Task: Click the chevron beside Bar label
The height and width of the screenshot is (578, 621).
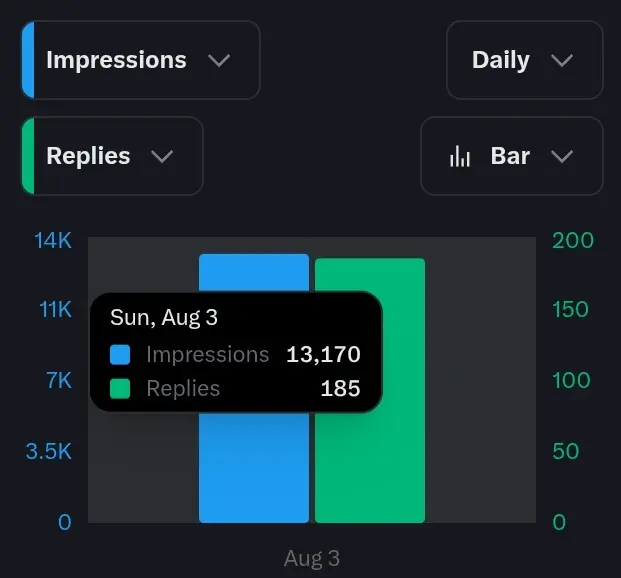Action: click(562, 156)
